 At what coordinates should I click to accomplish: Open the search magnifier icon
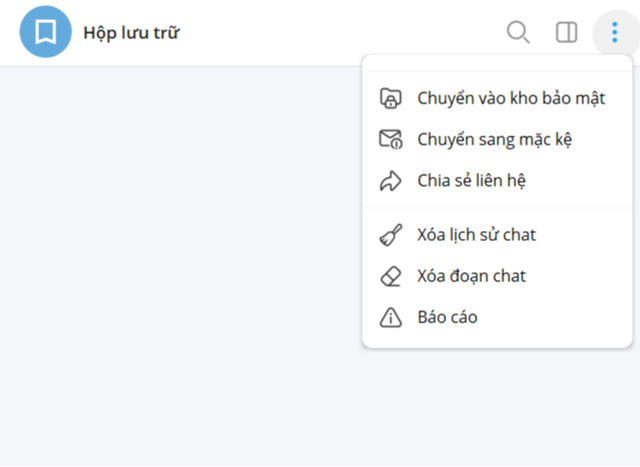point(518,32)
